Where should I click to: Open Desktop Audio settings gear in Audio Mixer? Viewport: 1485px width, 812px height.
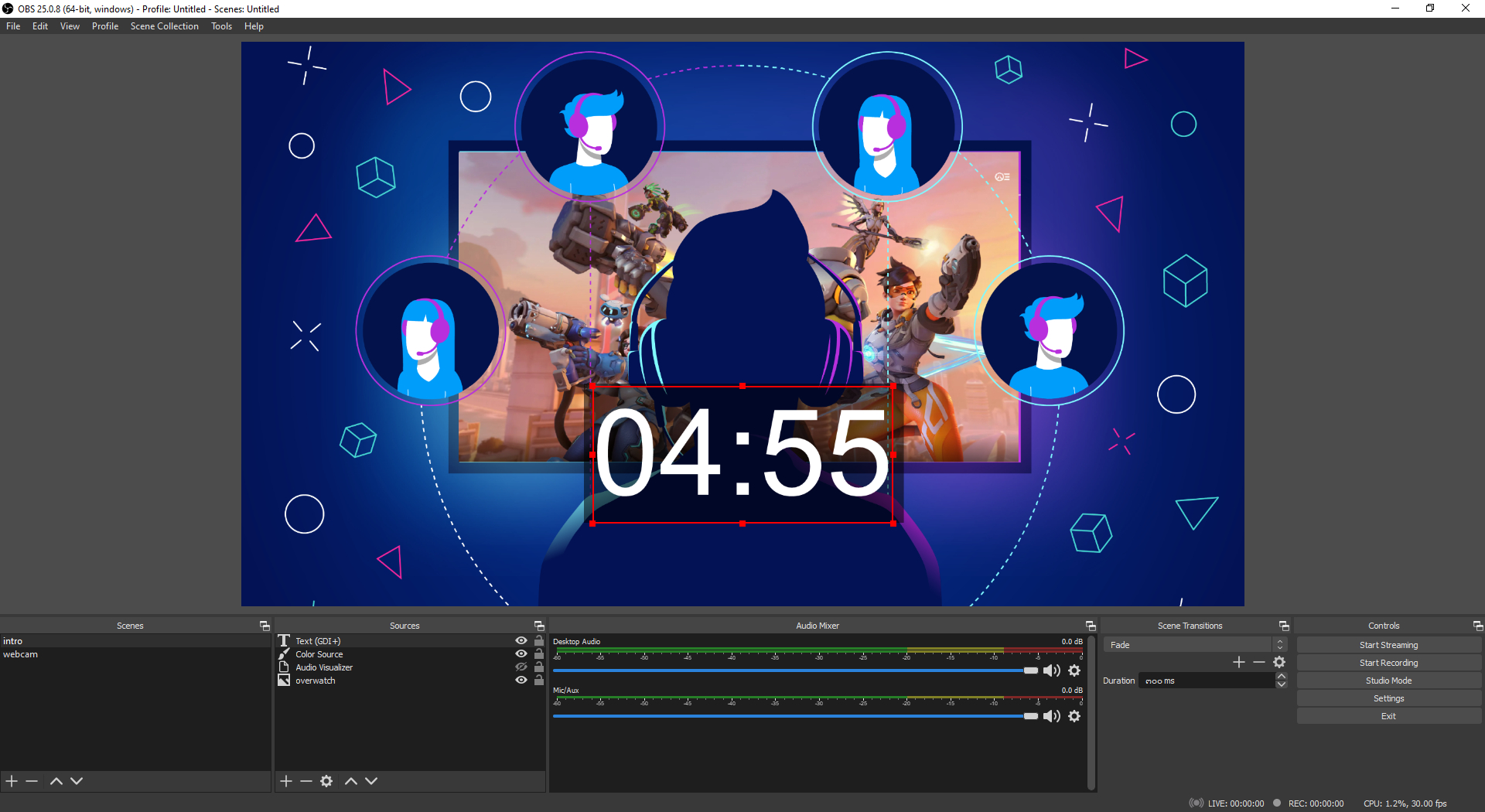(1074, 670)
